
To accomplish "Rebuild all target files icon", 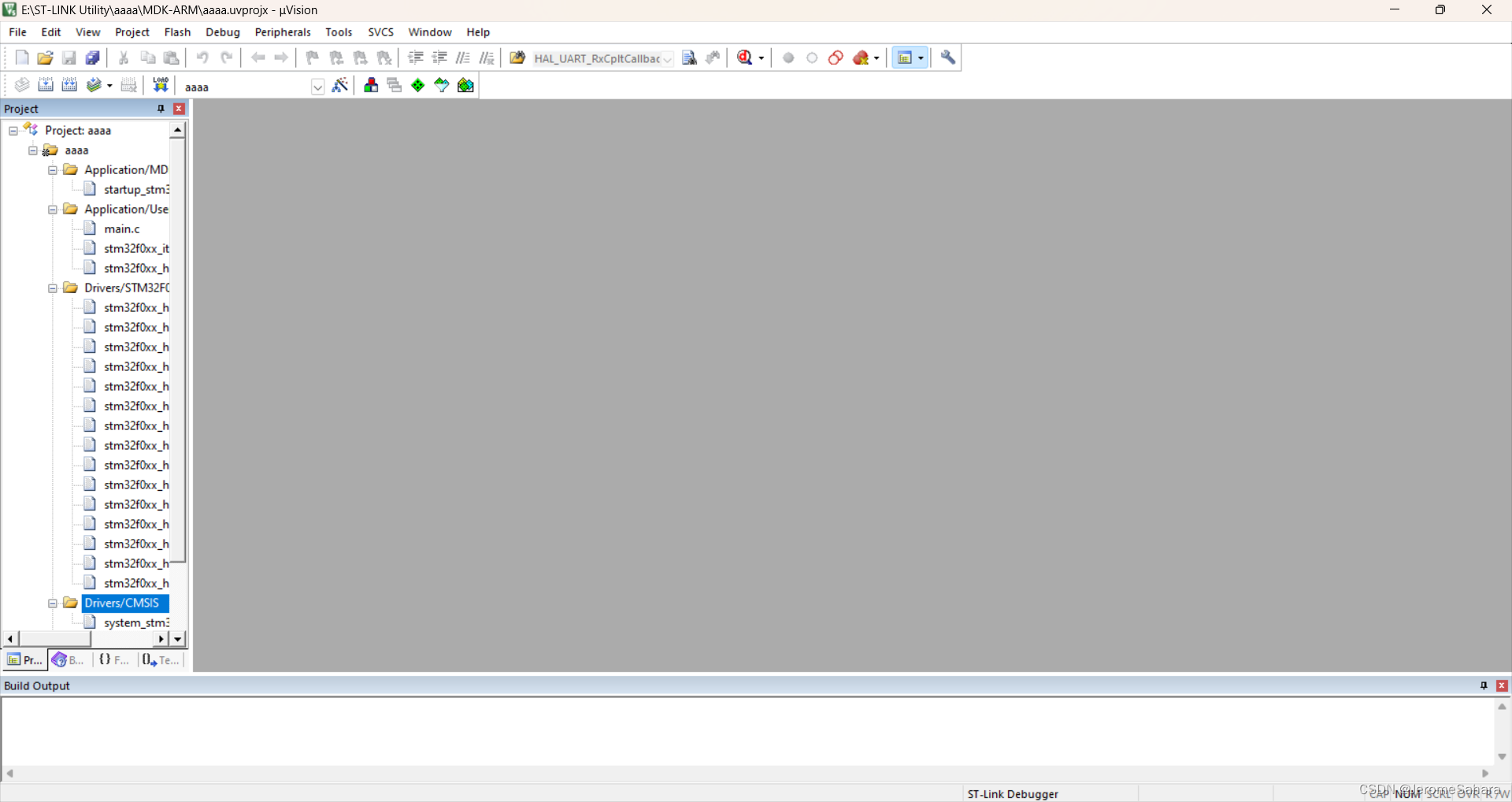I will point(69,85).
